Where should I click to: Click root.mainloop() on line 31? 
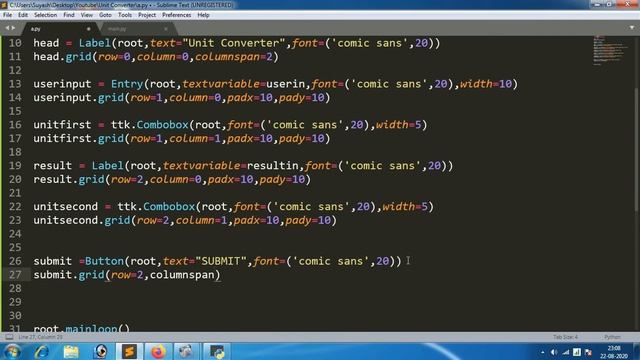[82, 328]
